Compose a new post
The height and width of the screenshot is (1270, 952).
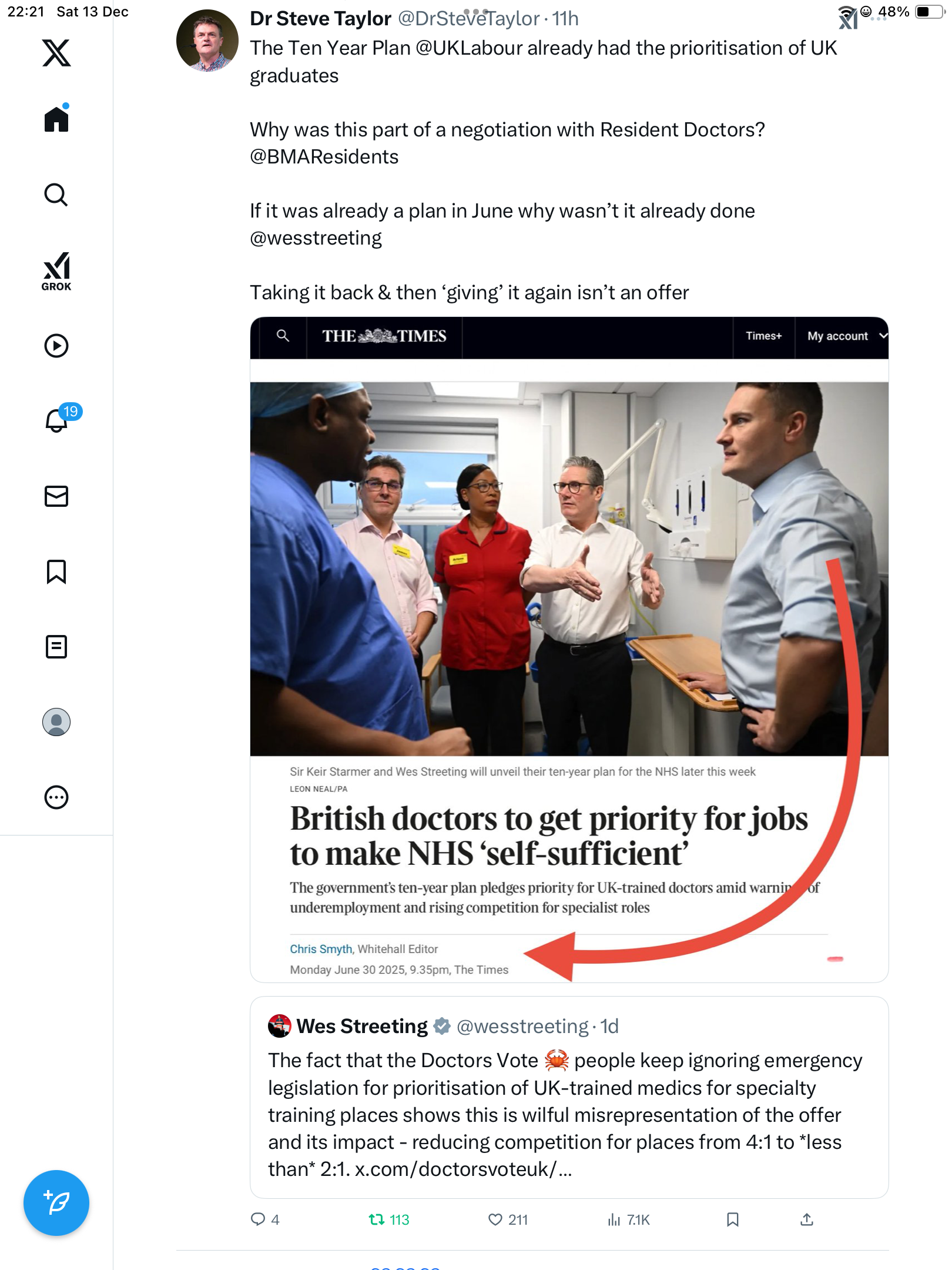pos(56,1203)
